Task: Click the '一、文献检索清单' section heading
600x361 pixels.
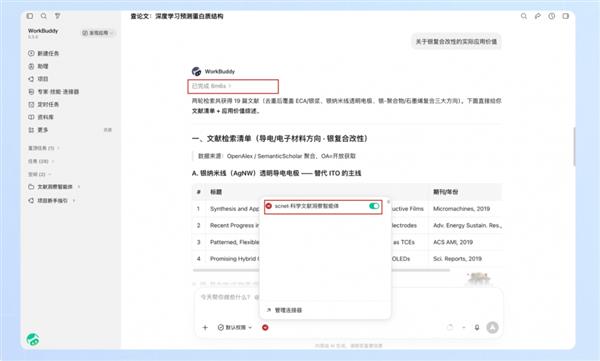Action: coord(280,139)
